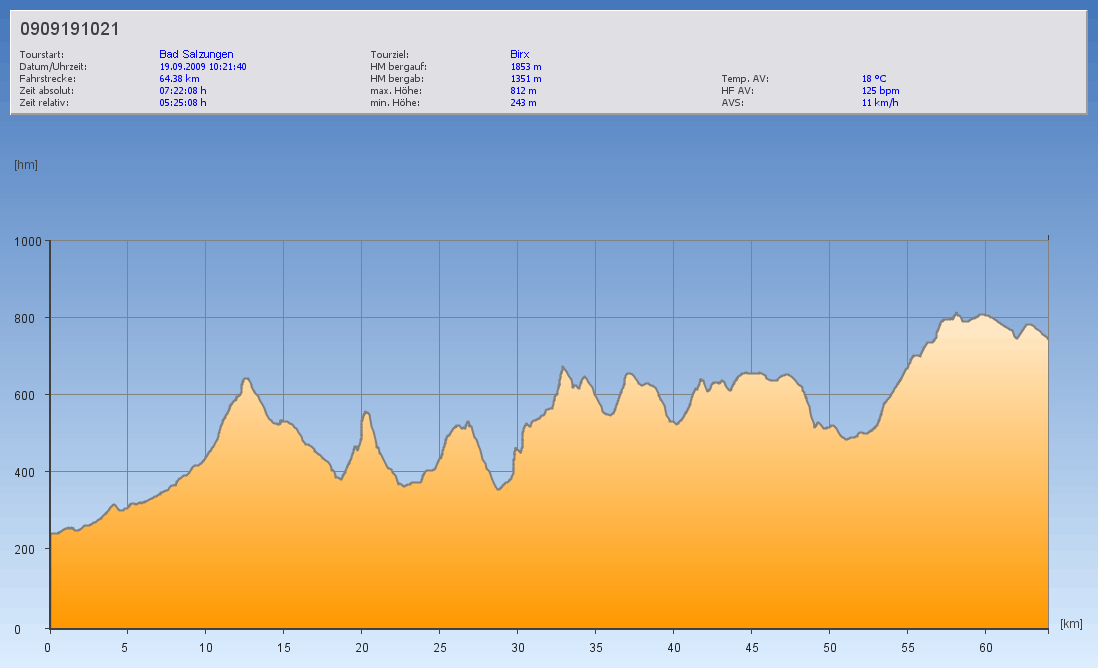The height and width of the screenshot is (668, 1098).
Task: Click the 60 km tick label
Action: 986,647
